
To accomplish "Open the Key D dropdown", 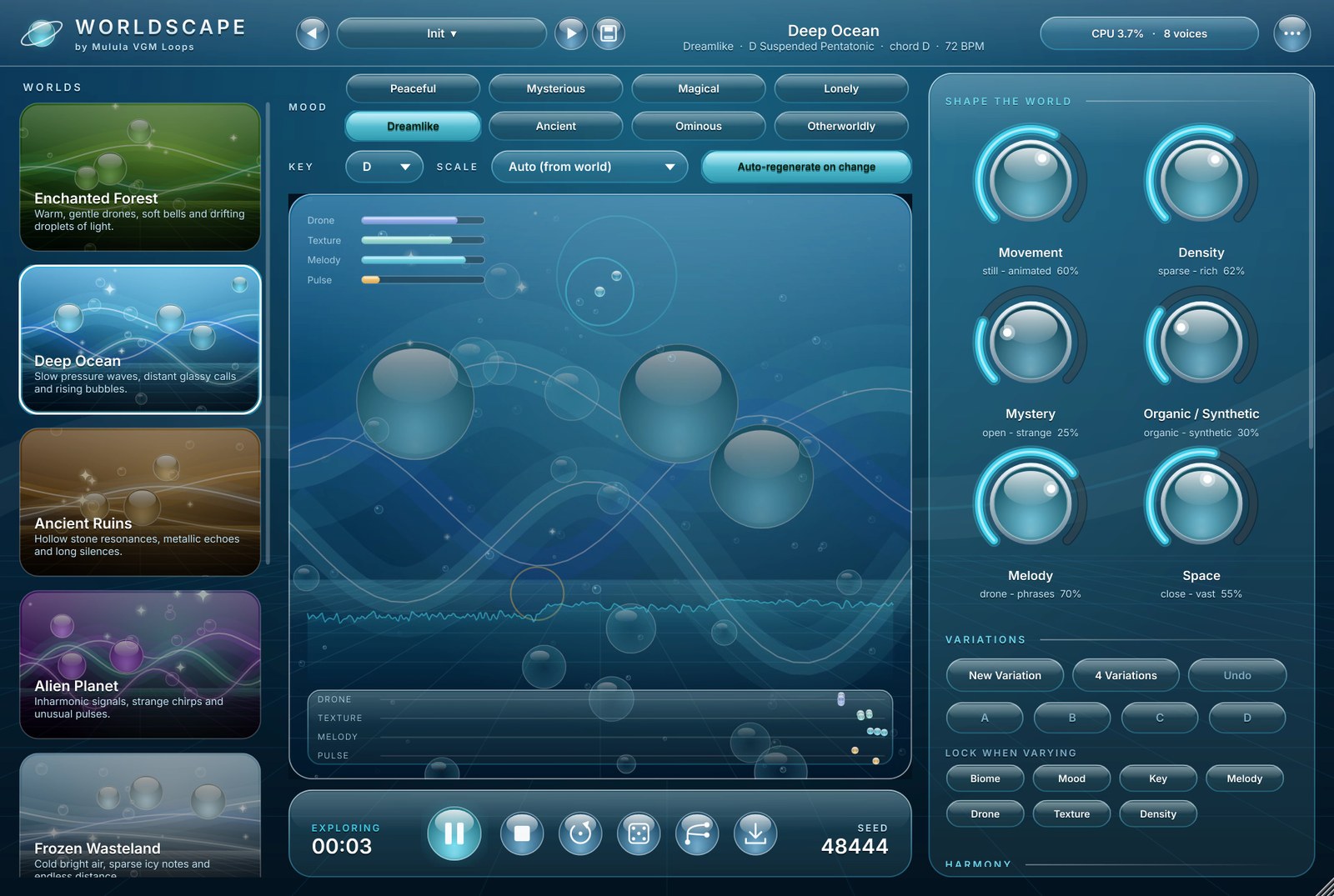I will 384,167.
